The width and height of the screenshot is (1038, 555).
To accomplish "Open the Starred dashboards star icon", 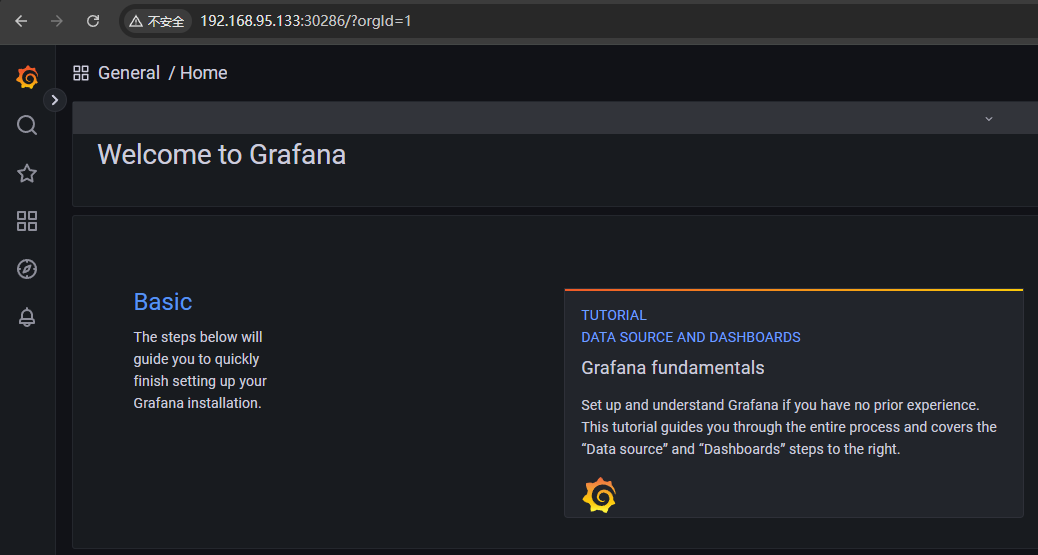I will [x=27, y=174].
